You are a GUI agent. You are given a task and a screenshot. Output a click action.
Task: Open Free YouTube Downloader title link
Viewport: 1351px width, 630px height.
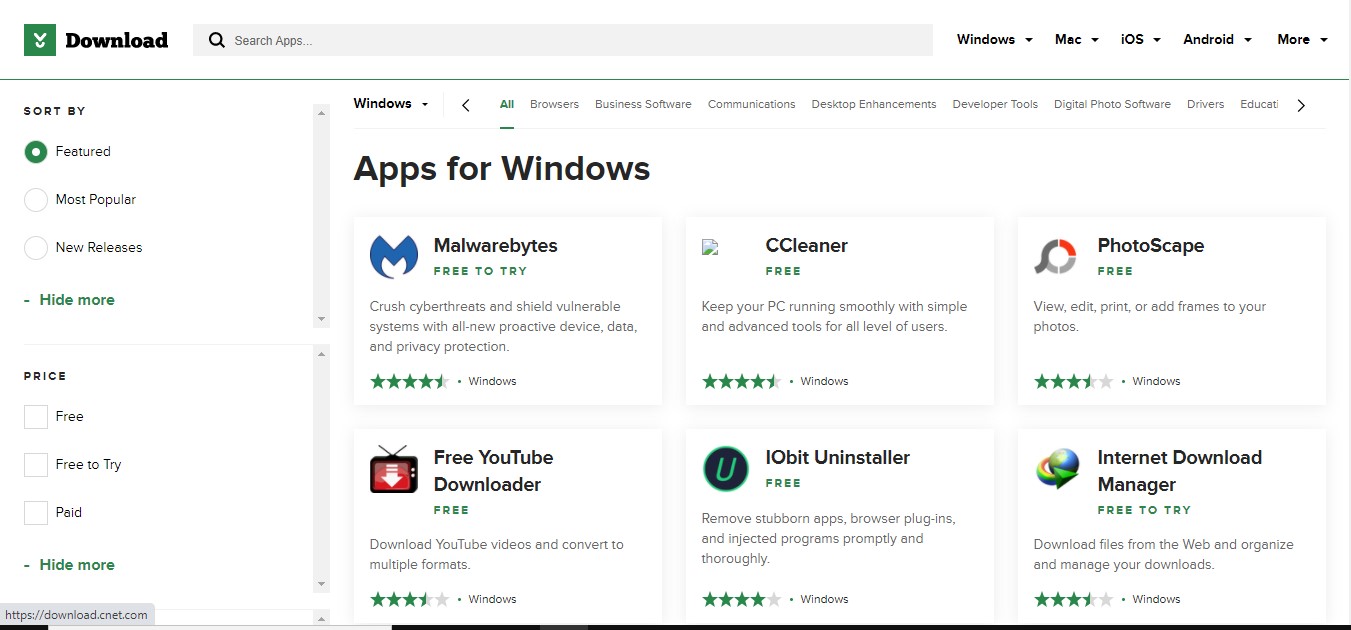tap(493, 471)
